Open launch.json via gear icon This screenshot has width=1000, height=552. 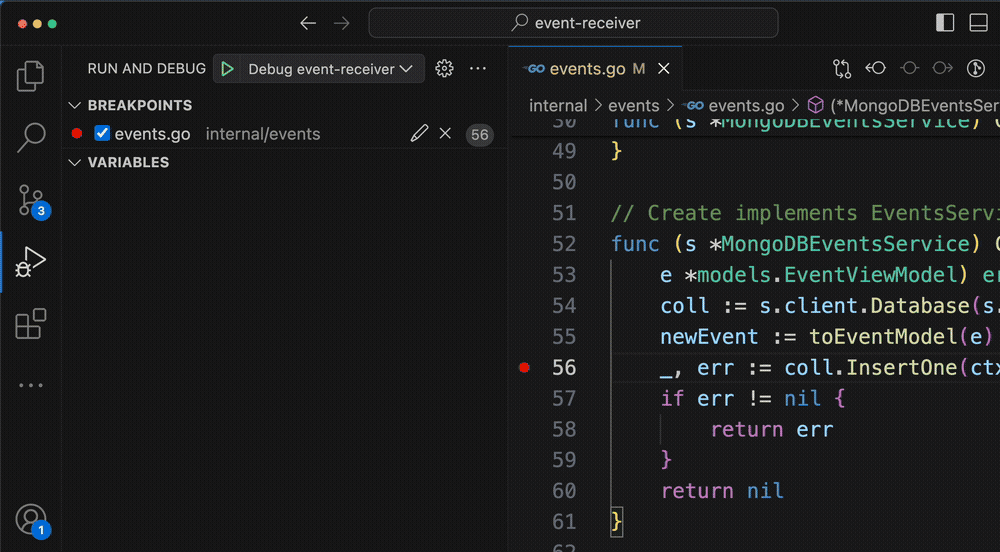coord(444,68)
